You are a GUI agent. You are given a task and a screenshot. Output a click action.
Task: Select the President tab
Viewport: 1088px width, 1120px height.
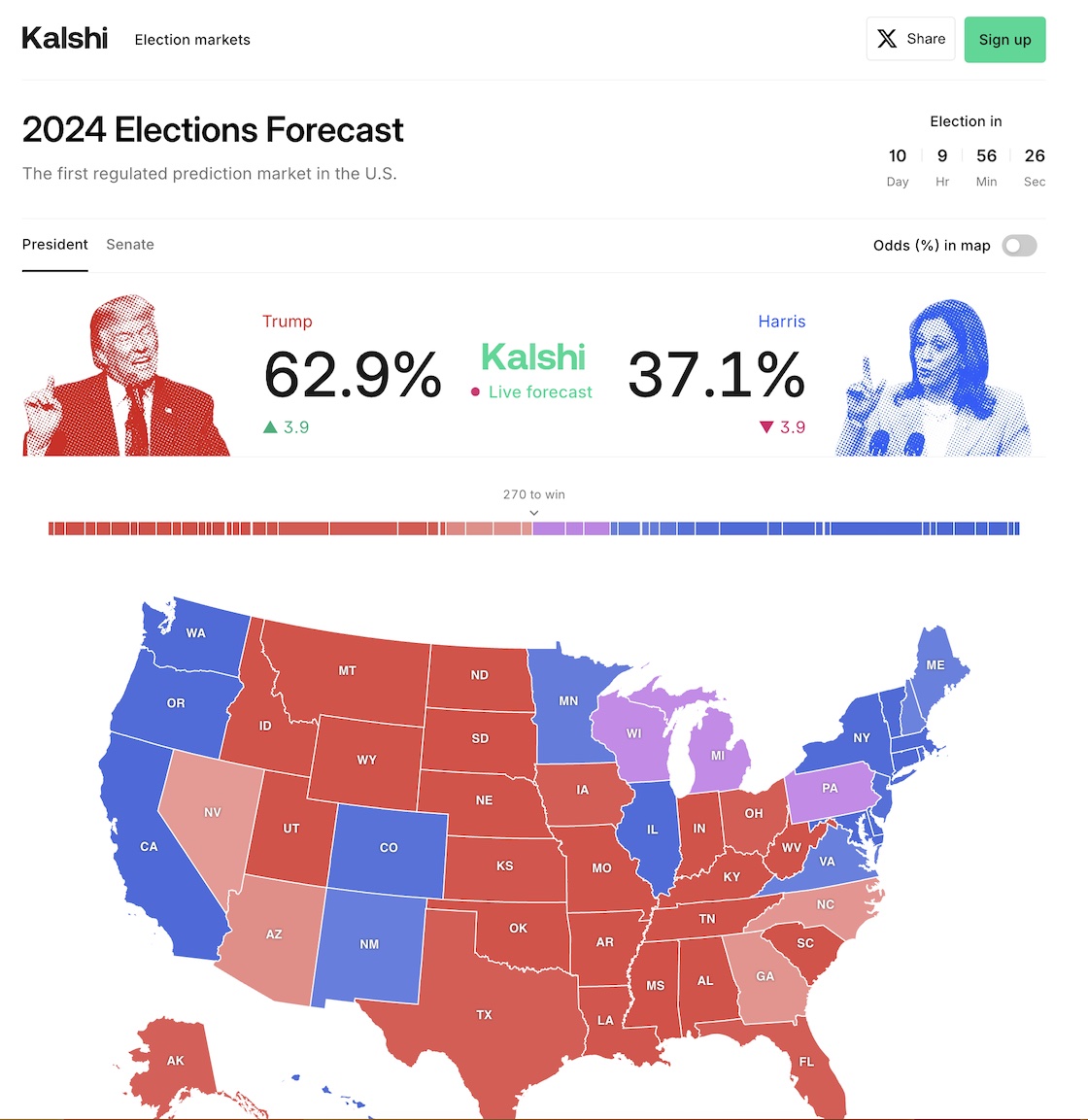(x=55, y=245)
